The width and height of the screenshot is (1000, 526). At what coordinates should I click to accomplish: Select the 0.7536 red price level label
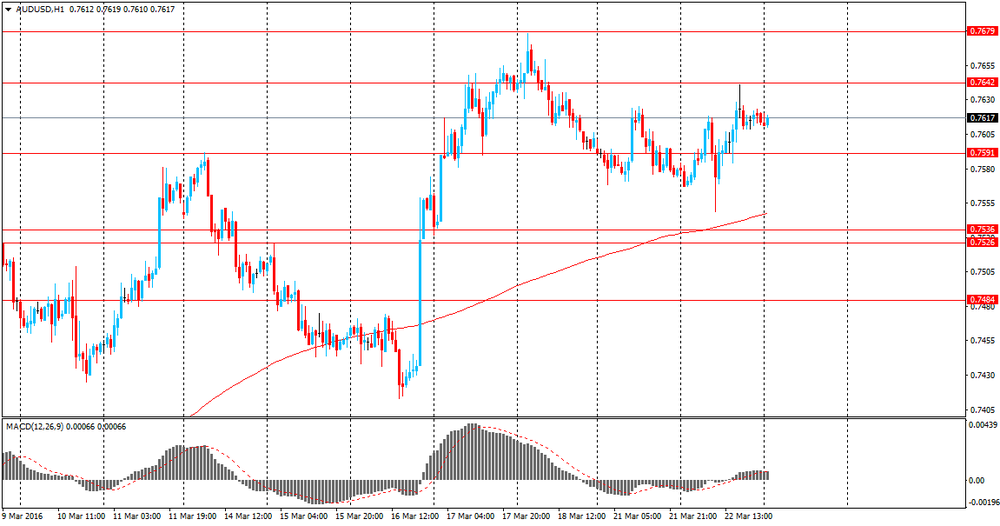coord(983,229)
